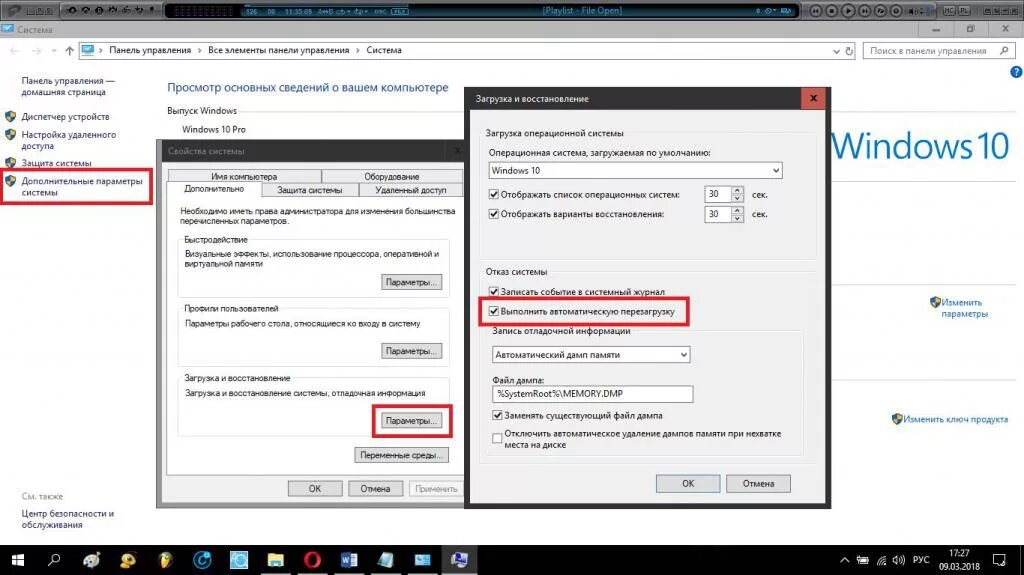Click the Wi-Fi network icon in the system tray
Image resolution: width=1024 pixels, height=575 pixels.
[x=881, y=560]
